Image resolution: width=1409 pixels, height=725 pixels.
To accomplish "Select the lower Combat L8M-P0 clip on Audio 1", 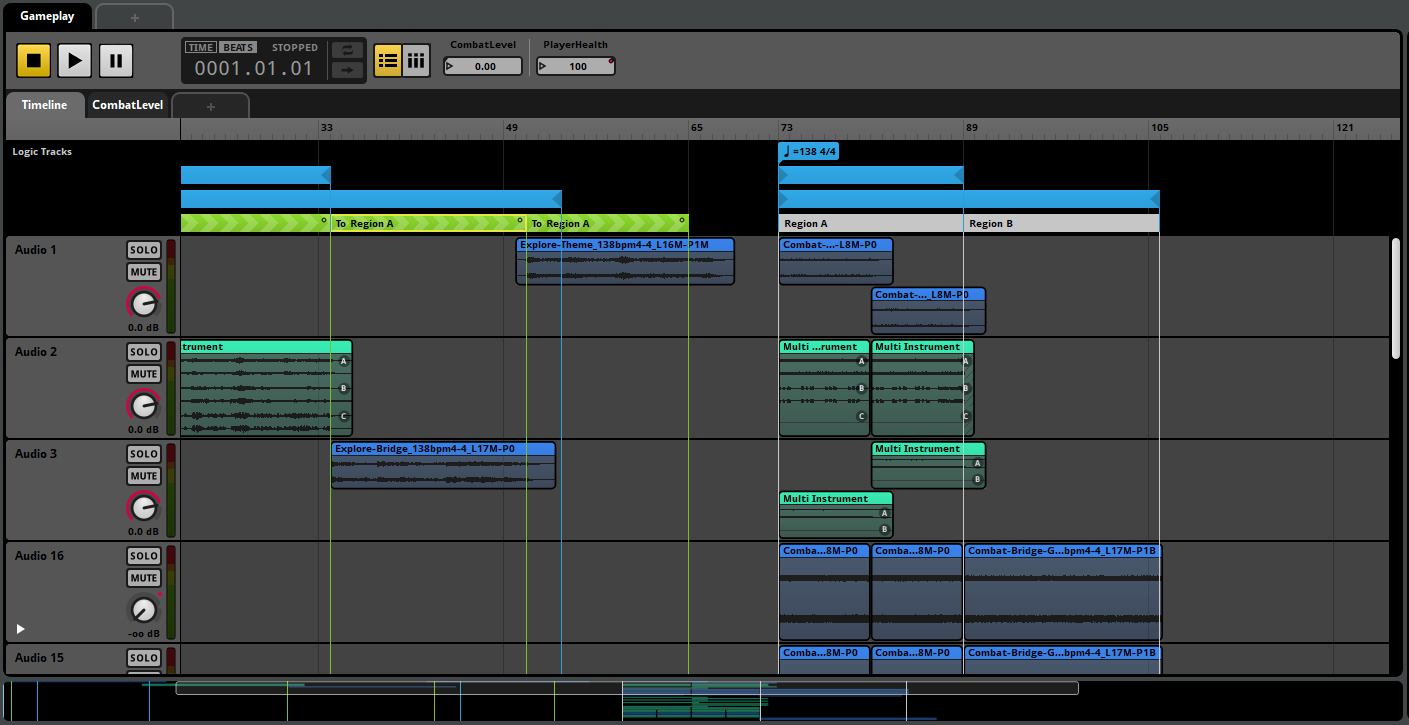I will point(928,311).
